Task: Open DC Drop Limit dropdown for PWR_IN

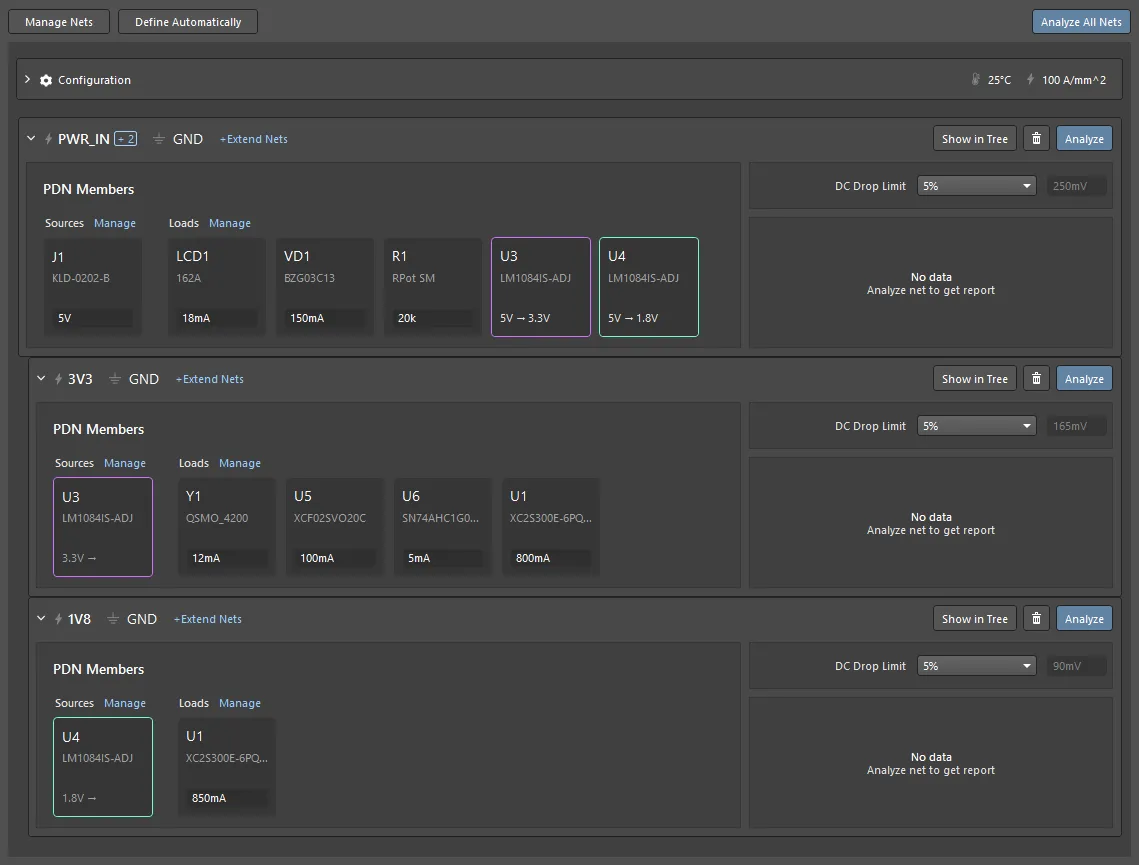Action: [x=977, y=186]
